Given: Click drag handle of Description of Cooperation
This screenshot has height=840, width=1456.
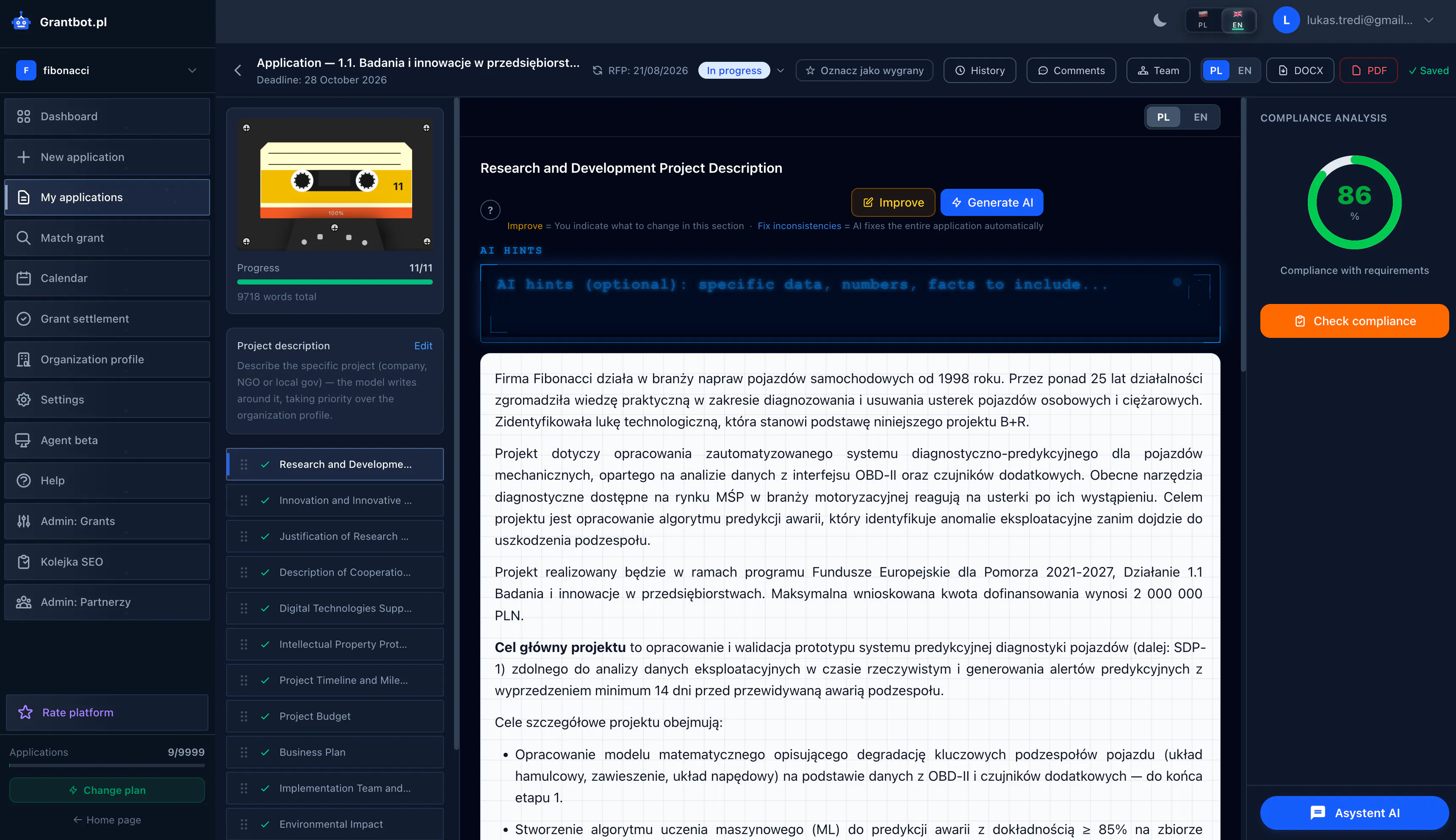Looking at the screenshot, I should (244, 572).
